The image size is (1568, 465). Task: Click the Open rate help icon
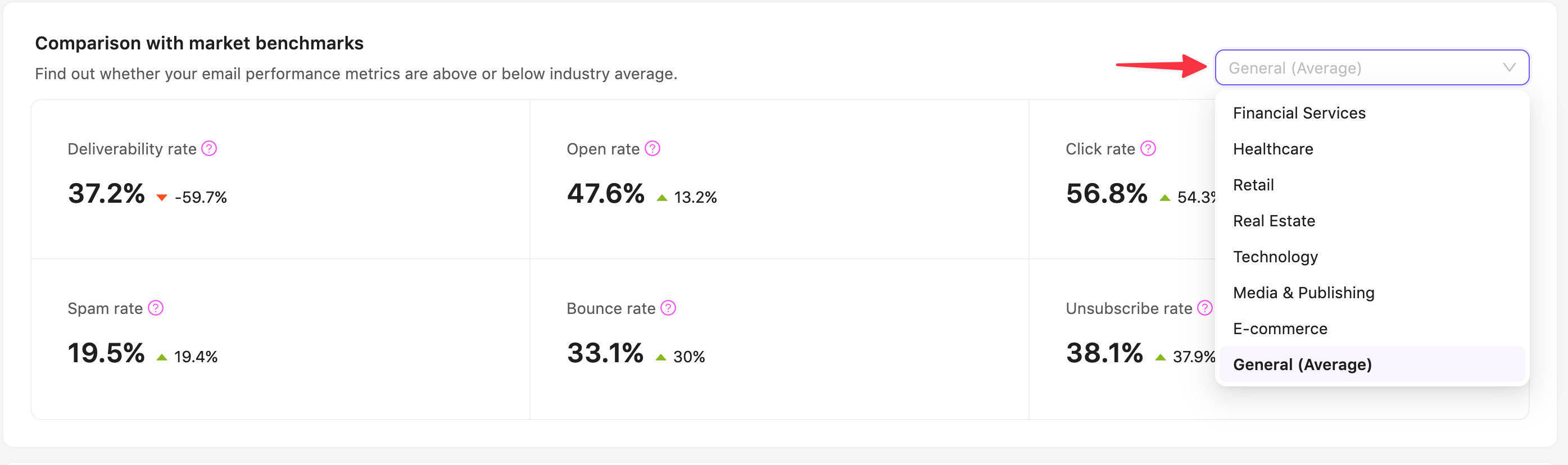pyautogui.click(x=652, y=148)
